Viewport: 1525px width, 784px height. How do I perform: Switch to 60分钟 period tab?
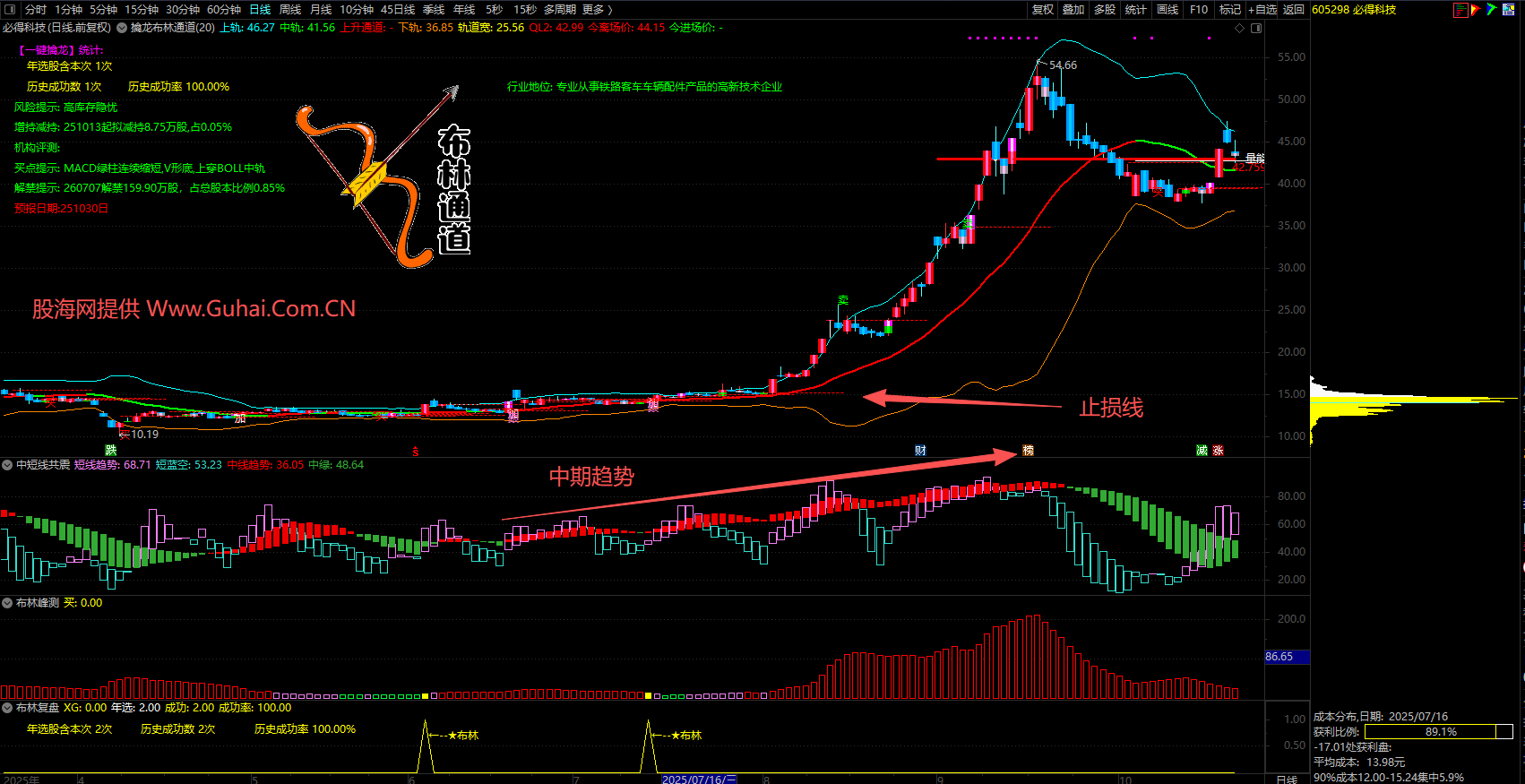coord(224,10)
